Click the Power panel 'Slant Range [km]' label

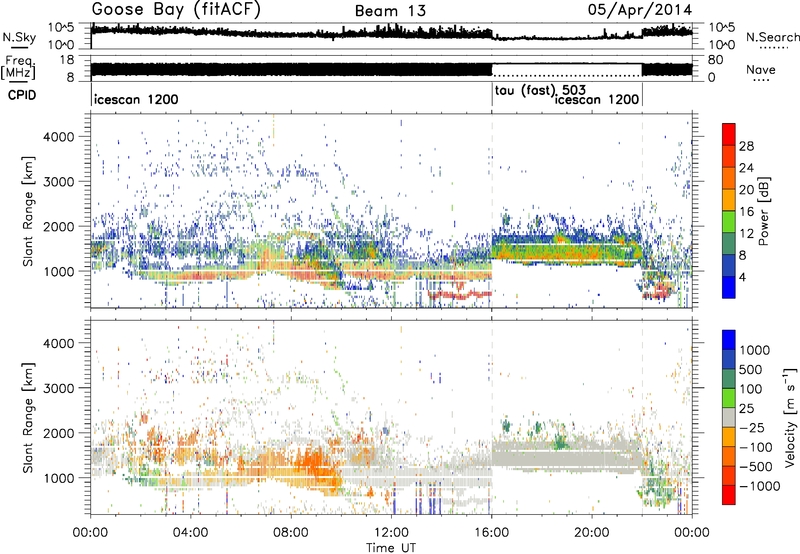28,211
